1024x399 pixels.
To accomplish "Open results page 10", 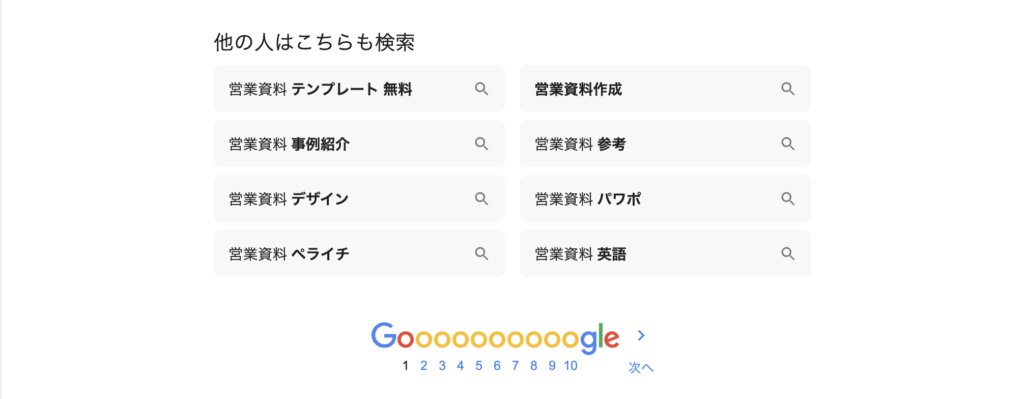I will pyautogui.click(x=571, y=366).
